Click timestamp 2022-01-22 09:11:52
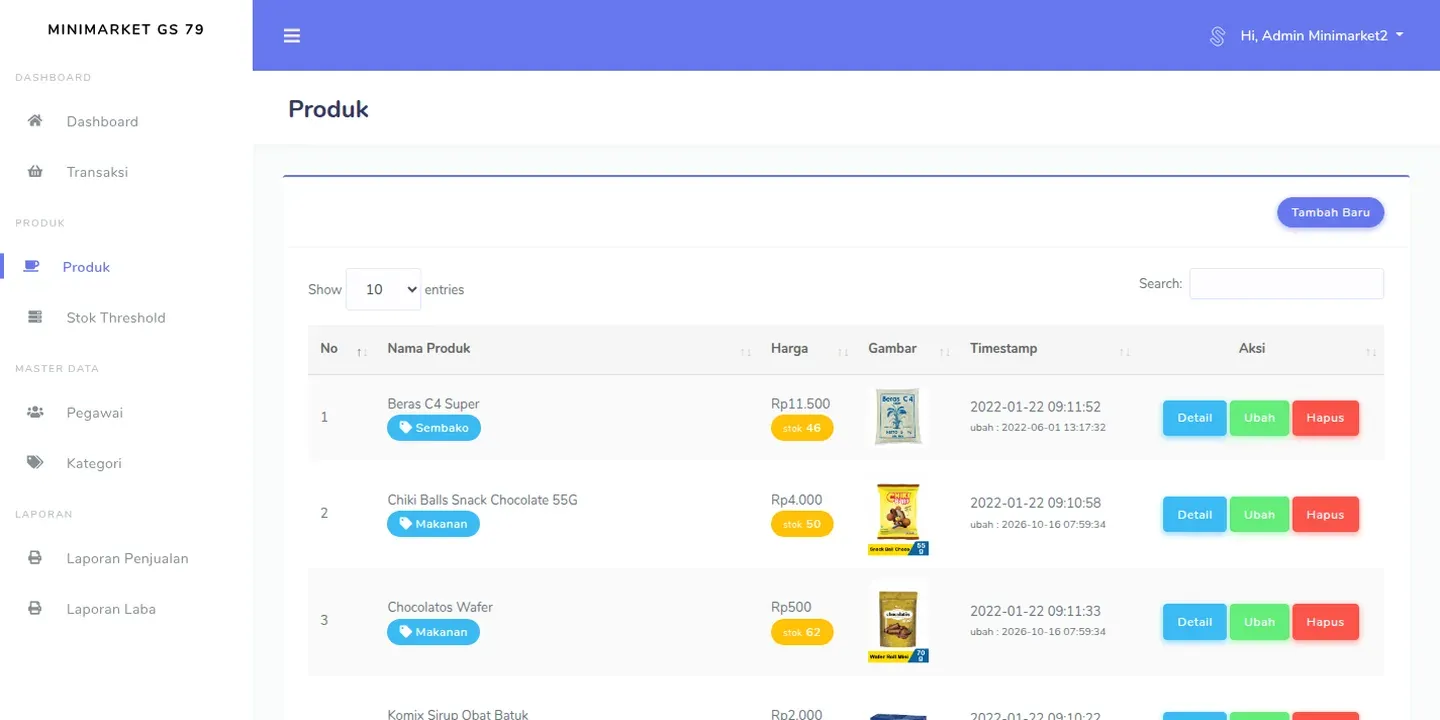Screen dimensions: 1440x720 click(1035, 407)
